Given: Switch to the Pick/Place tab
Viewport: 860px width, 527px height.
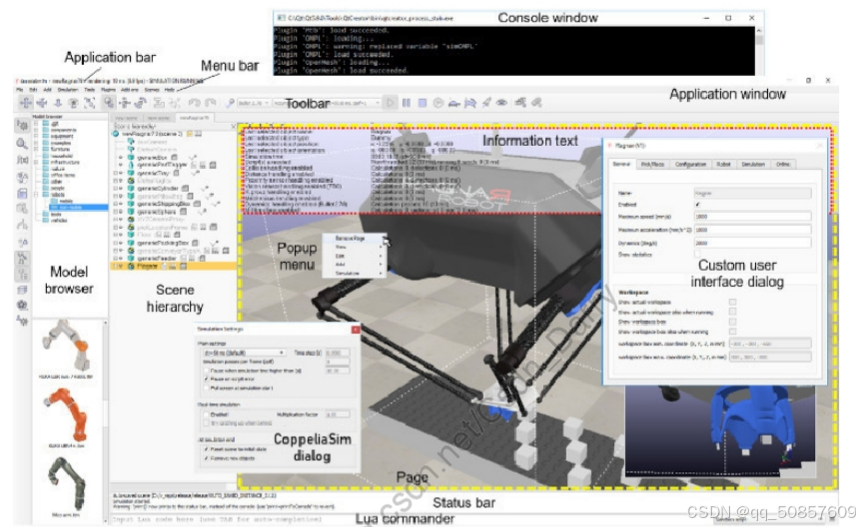Looking at the screenshot, I should pyautogui.click(x=653, y=165).
